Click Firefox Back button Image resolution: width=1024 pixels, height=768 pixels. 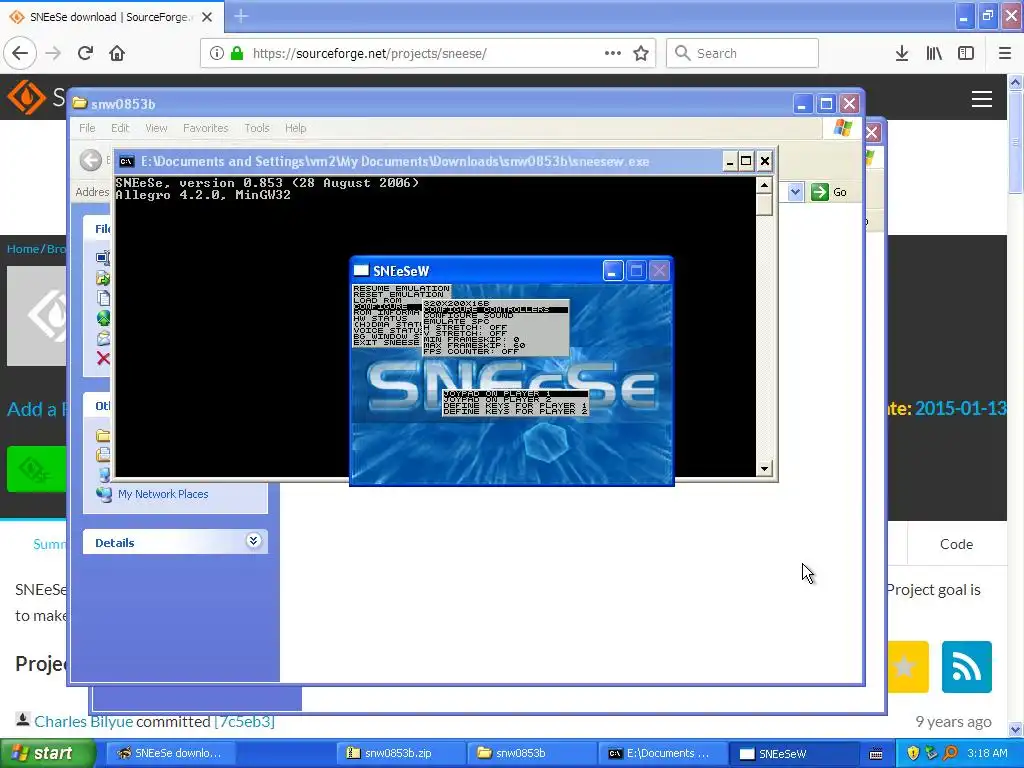[x=20, y=53]
